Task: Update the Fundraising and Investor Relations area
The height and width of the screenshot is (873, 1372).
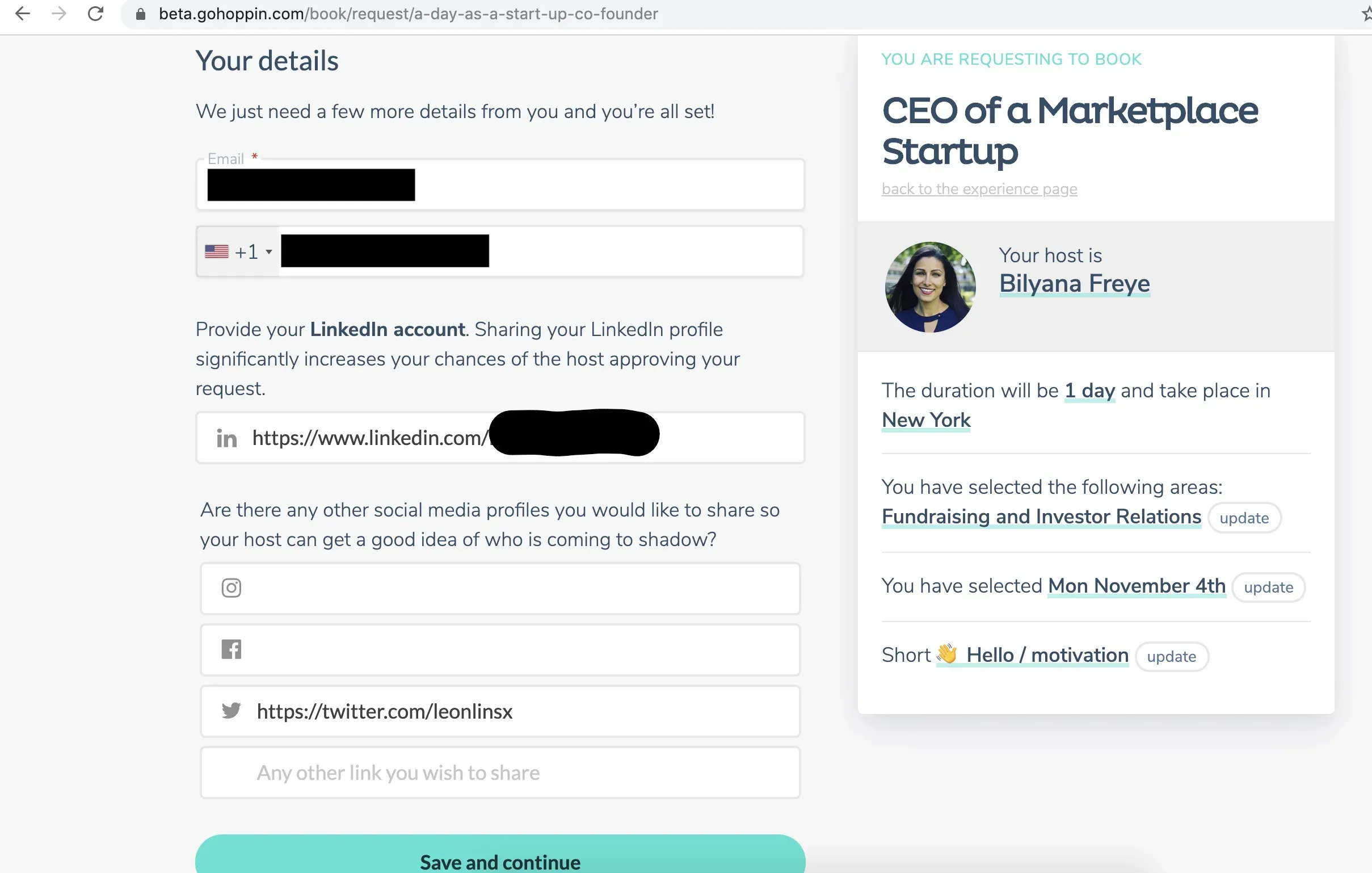Action: coord(1244,518)
